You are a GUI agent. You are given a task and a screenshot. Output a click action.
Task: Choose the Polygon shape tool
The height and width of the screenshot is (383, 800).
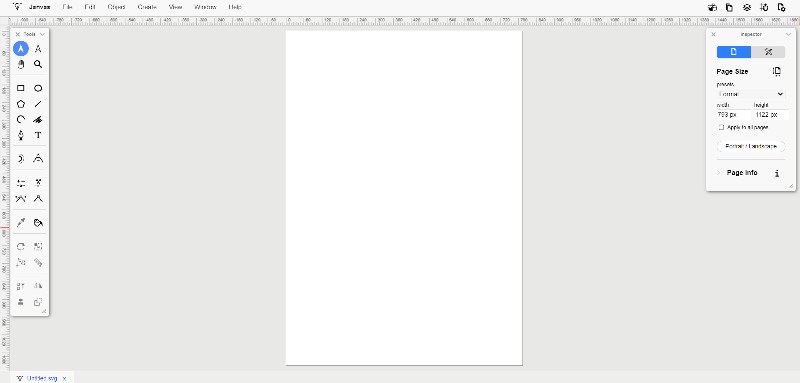pyautogui.click(x=20, y=104)
